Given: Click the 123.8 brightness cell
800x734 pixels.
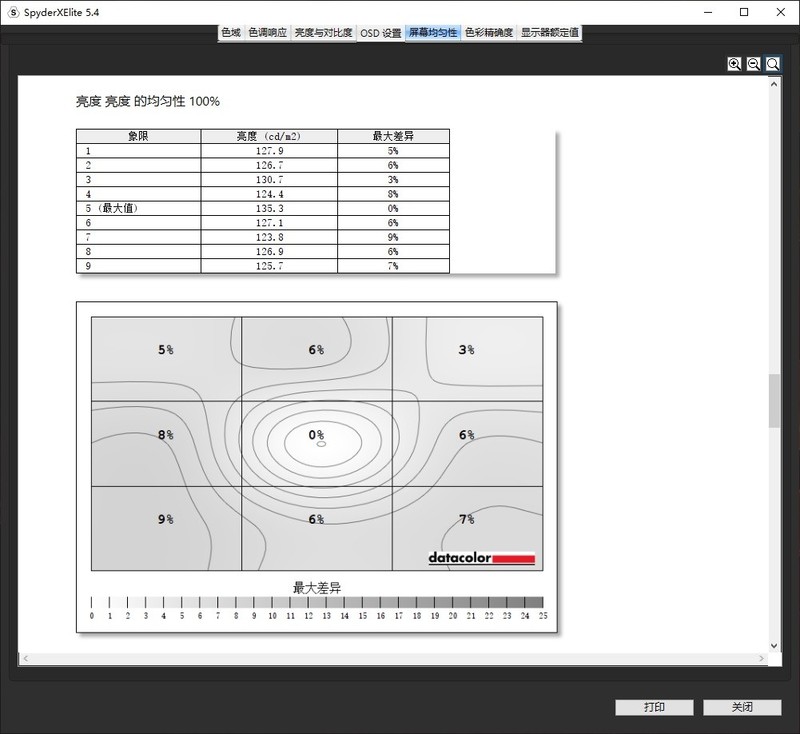Looking at the screenshot, I should tap(269, 237).
